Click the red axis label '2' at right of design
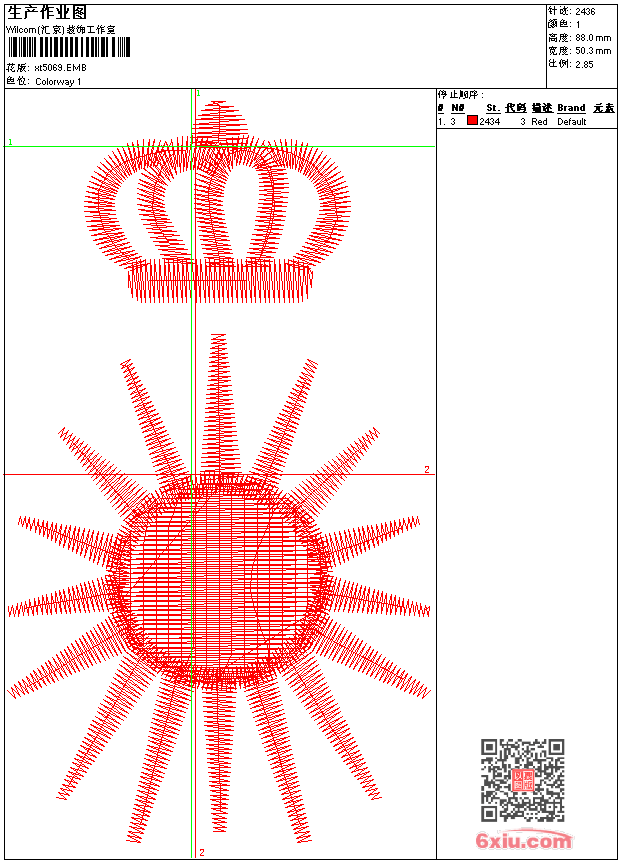Image resolution: width=620 pixels, height=860 pixels. [427, 469]
